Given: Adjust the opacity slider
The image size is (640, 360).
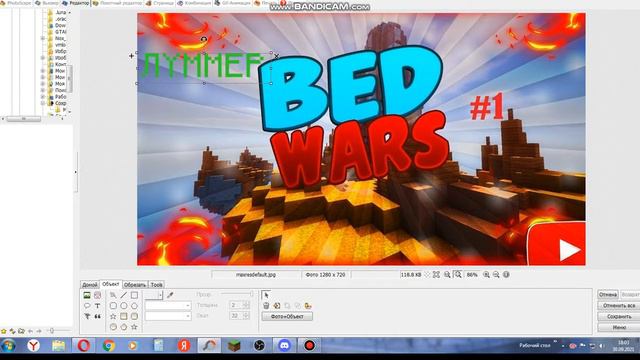Looking at the screenshot, I should [237, 294].
